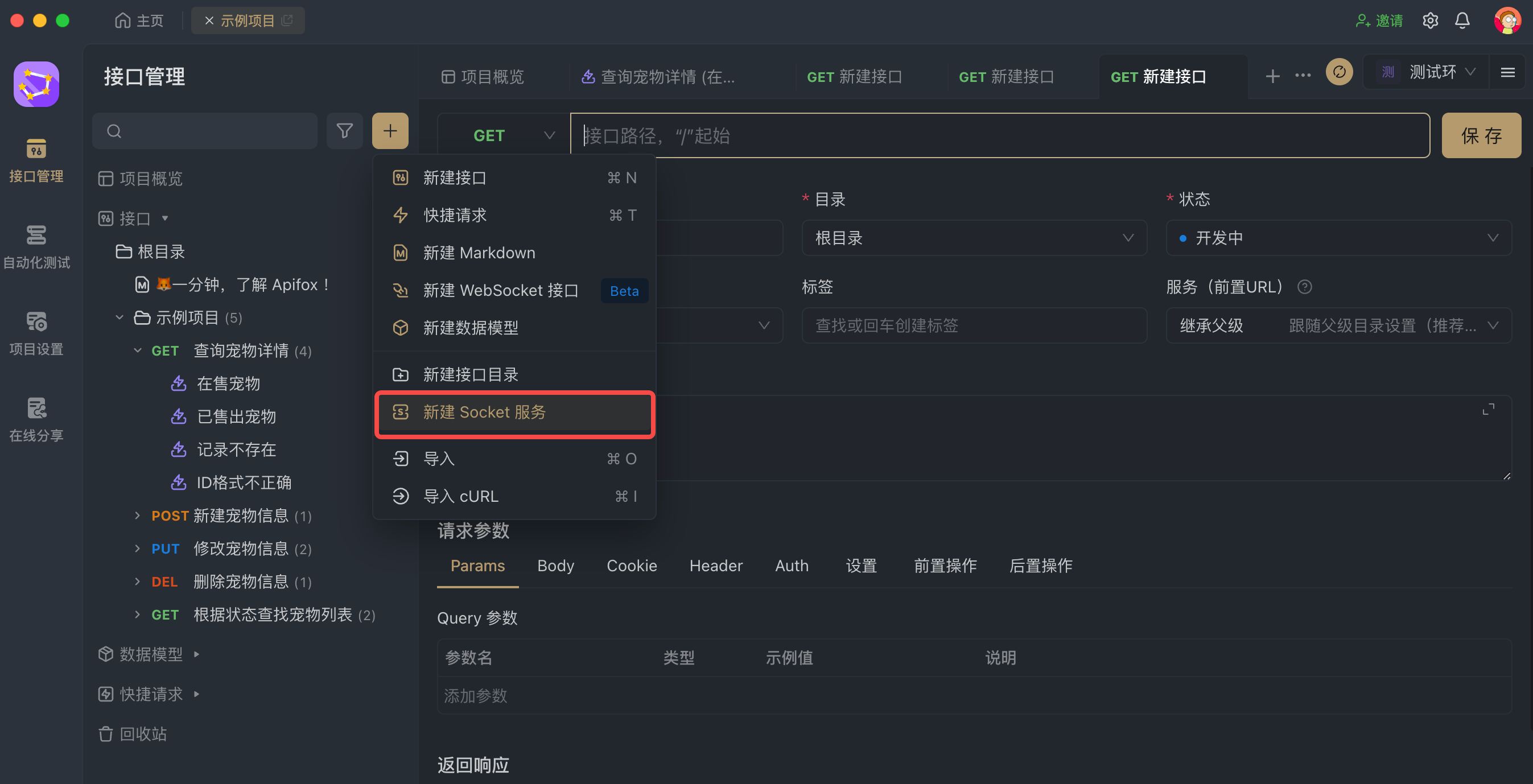Open 在线分享 in left sidebar
The width and height of the screenshot is (1533, 784).
click(x=36, y=419)
